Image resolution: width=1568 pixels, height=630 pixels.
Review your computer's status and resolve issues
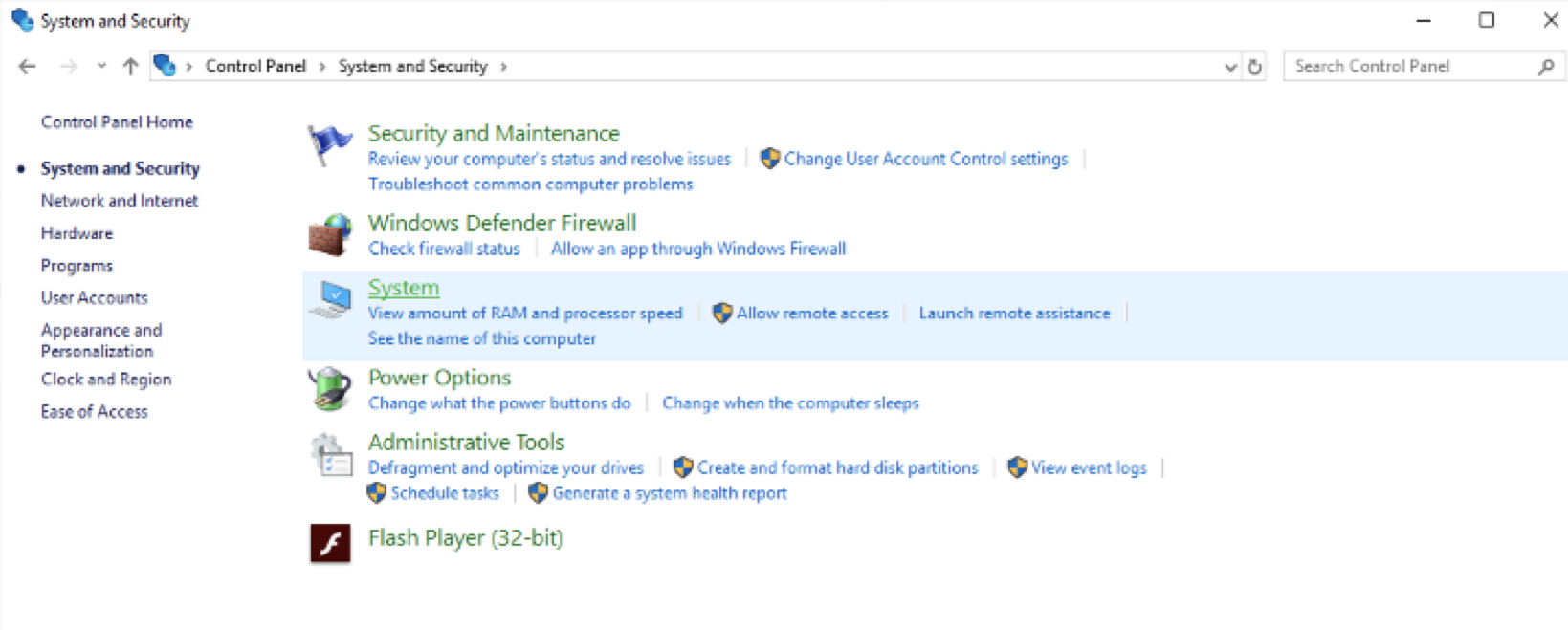coord(549,159)
